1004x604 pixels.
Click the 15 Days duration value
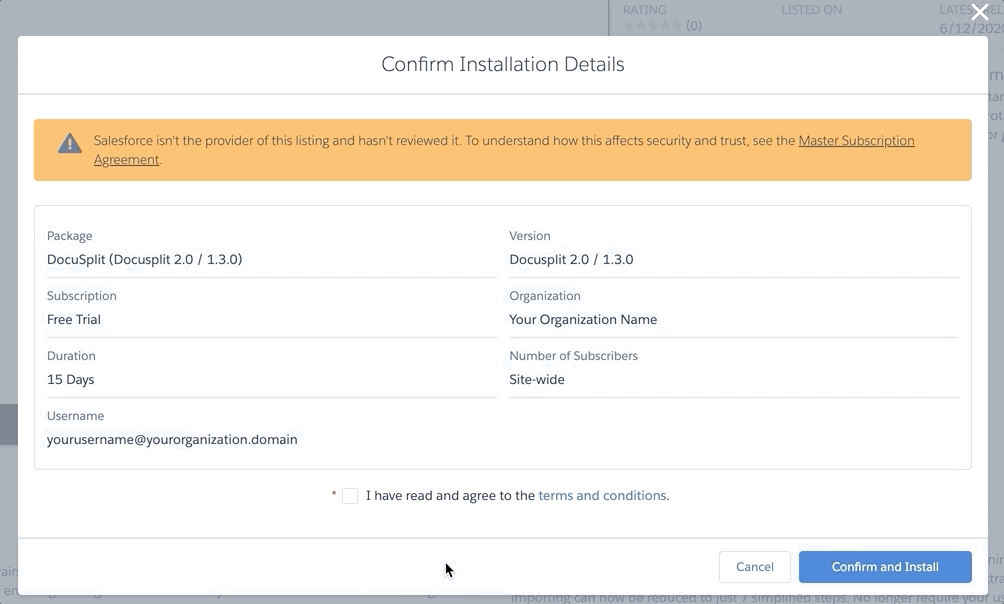[x=70, y=380]
